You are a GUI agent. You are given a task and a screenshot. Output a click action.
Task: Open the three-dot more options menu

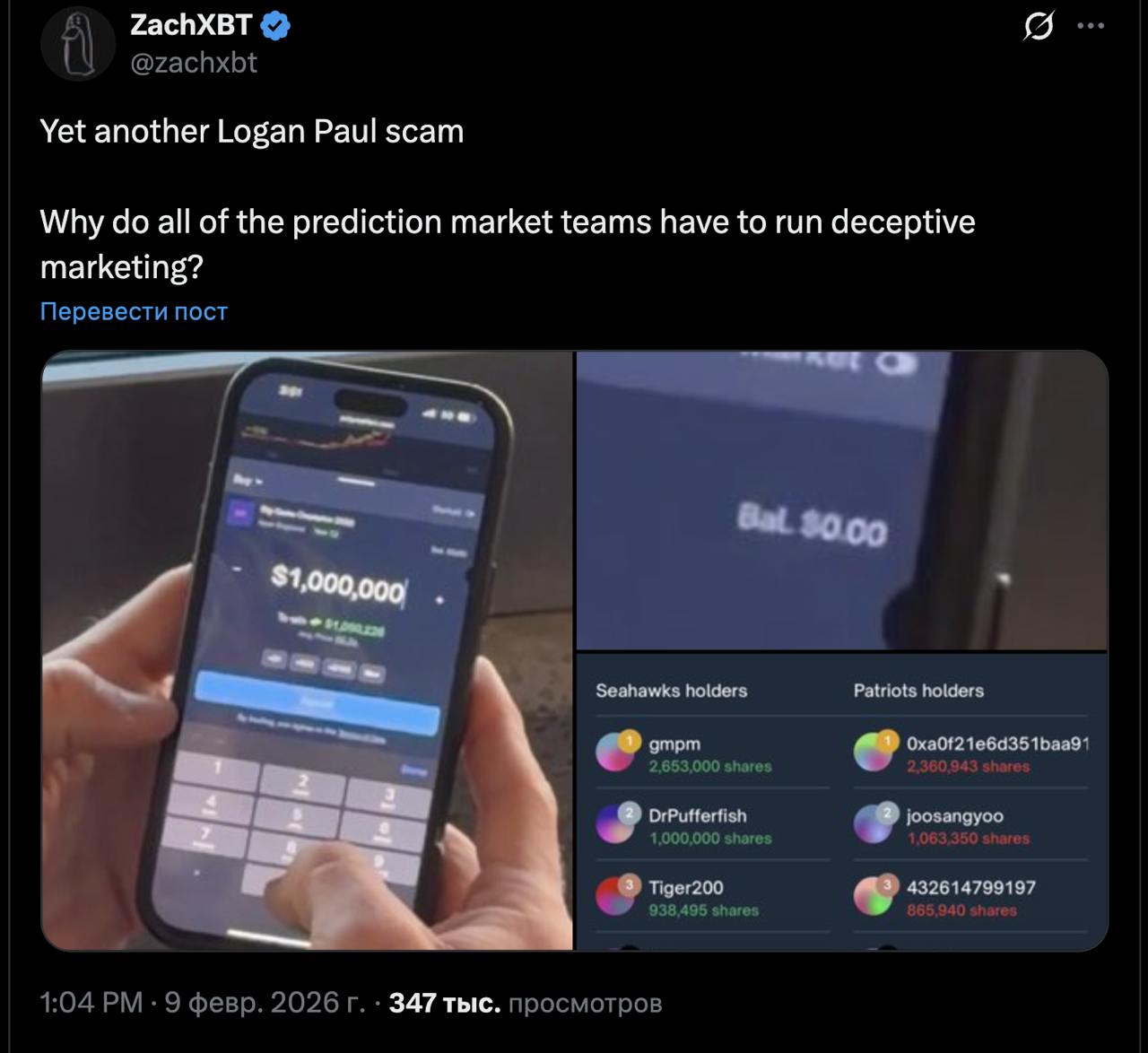[1091, 26]
